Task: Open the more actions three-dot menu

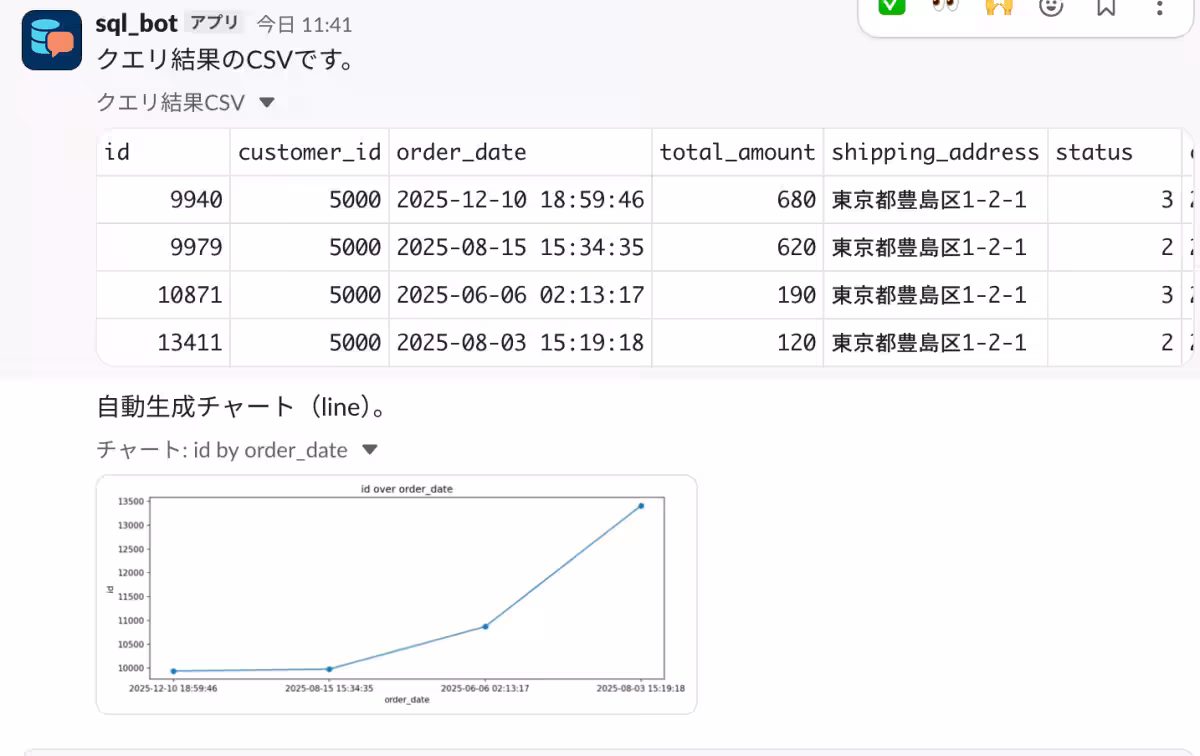Action: (1159, 7)
